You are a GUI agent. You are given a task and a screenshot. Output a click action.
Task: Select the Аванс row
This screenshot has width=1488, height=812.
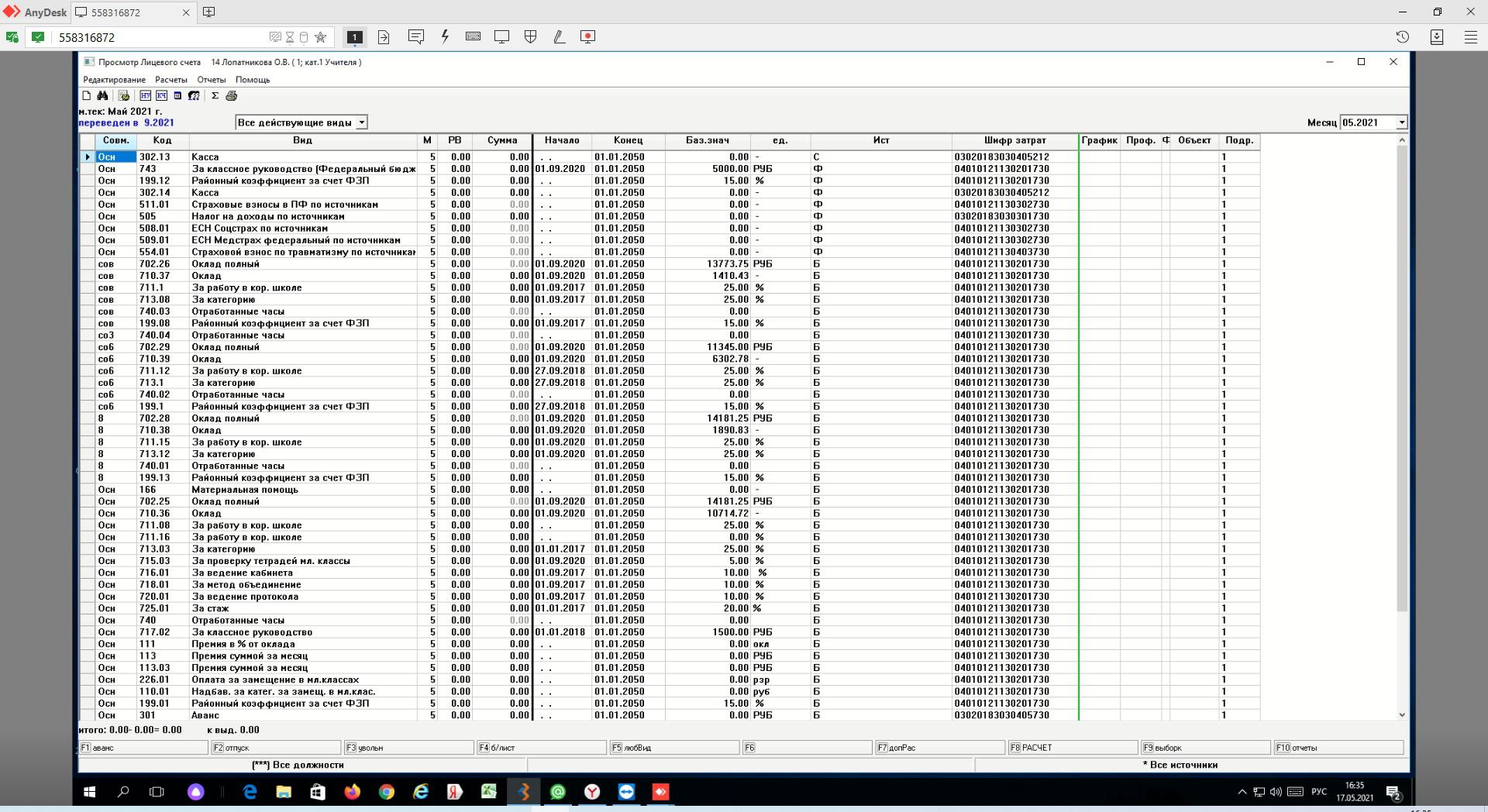point(670,715)
